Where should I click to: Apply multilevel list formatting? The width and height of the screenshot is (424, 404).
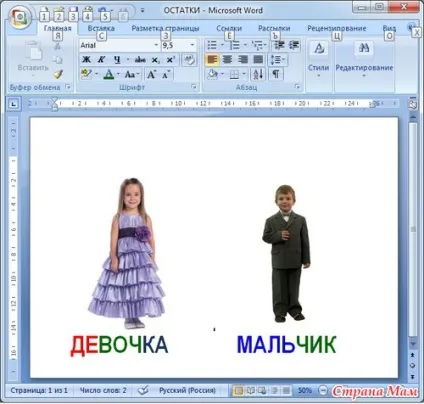pos(257,45)
